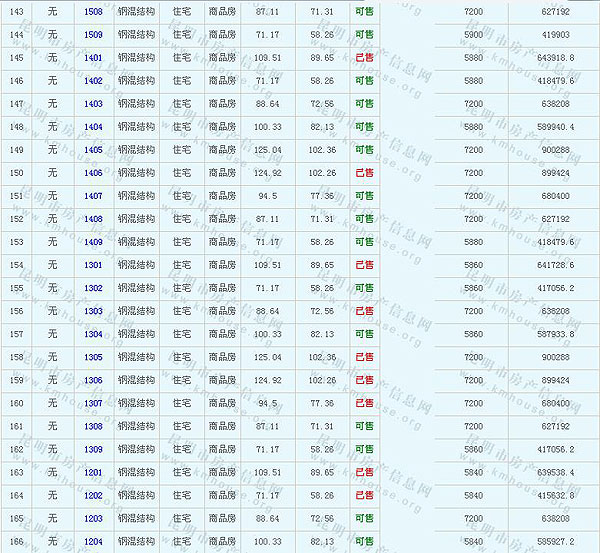Image resolution: width=600 pixels, height=553 pixels.
Task: Click the 1306 room link
Action: click(x=93, y=379)
